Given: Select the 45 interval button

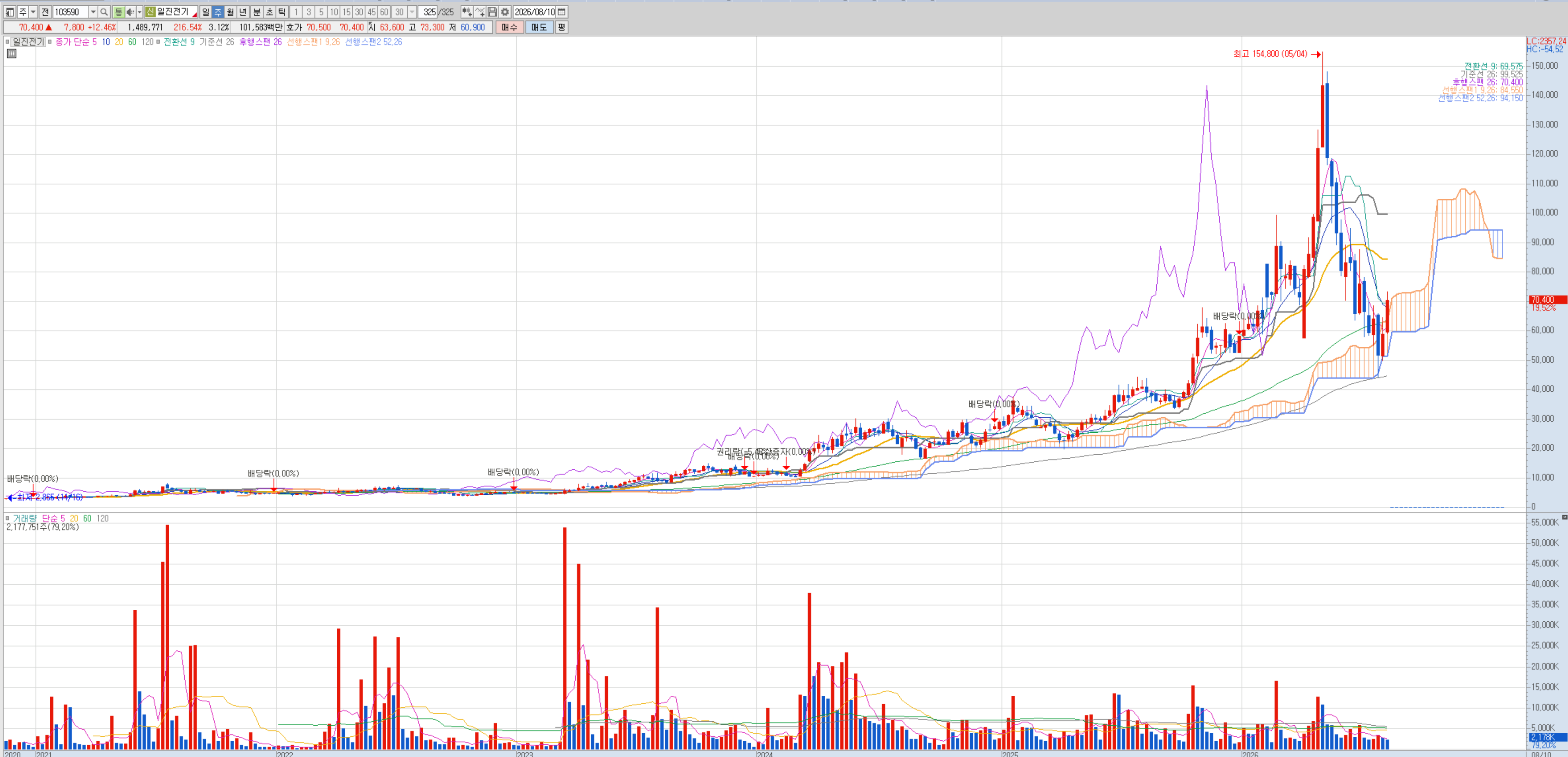Looking at the screenshot, I should [371, 12].
